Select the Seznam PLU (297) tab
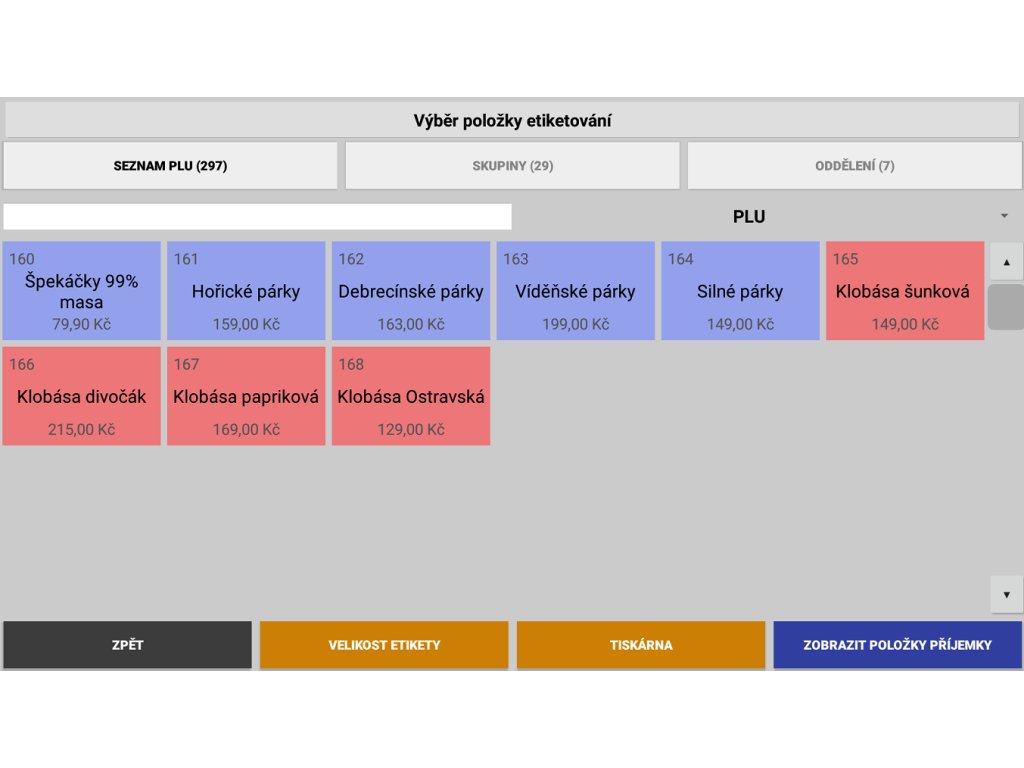Image resolution: width=1024 pixels, height=768 pixels. tap(170, 166)
